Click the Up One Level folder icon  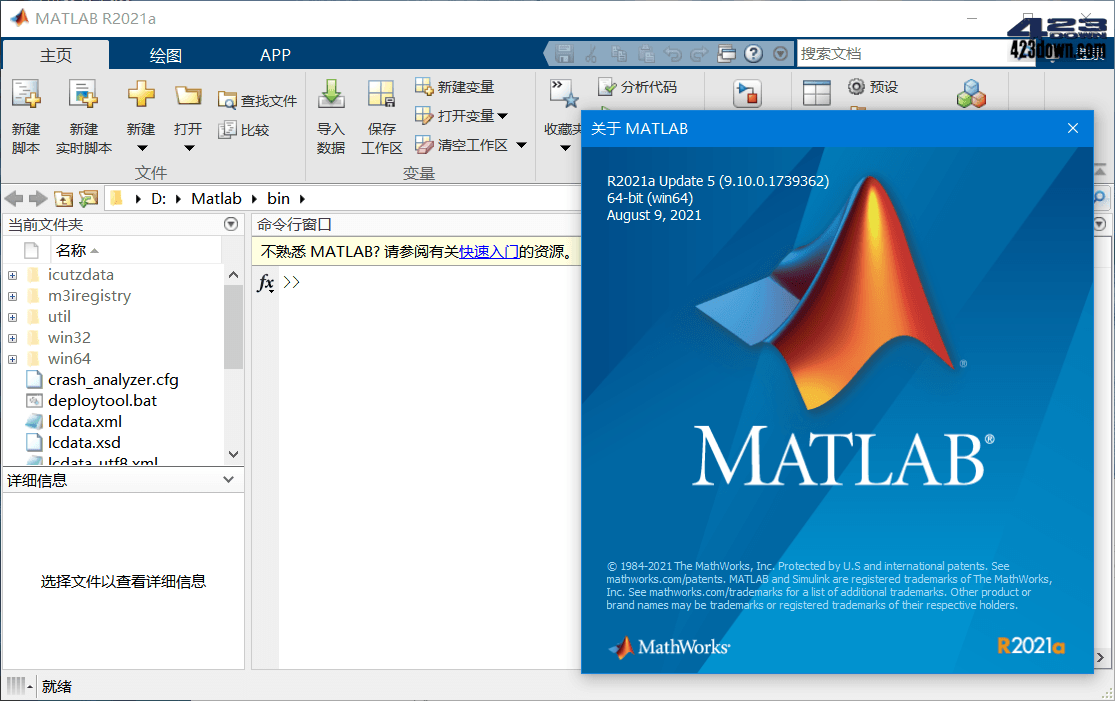click(63, 199)
